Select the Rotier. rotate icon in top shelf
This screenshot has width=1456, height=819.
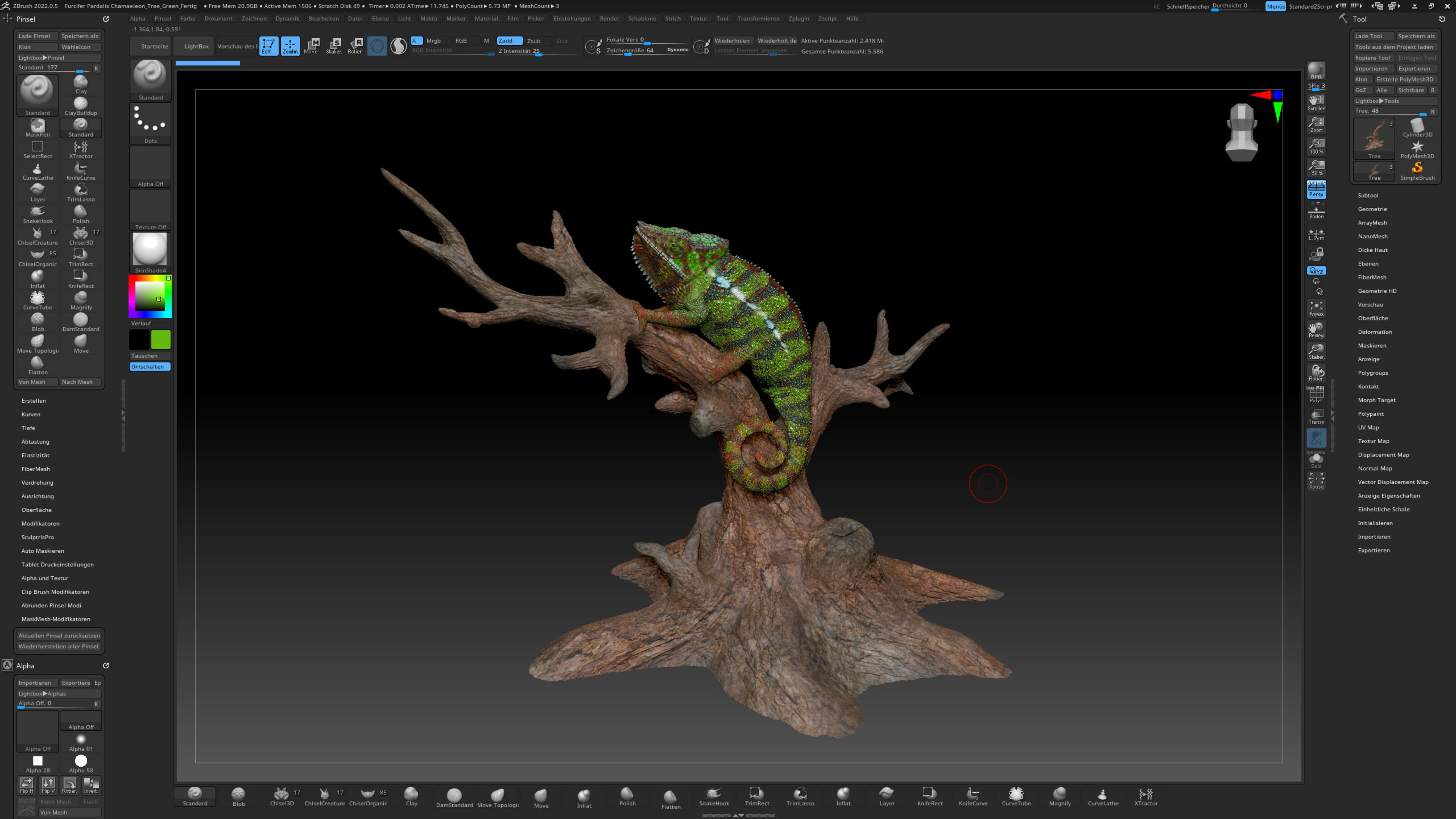point(355,46)
